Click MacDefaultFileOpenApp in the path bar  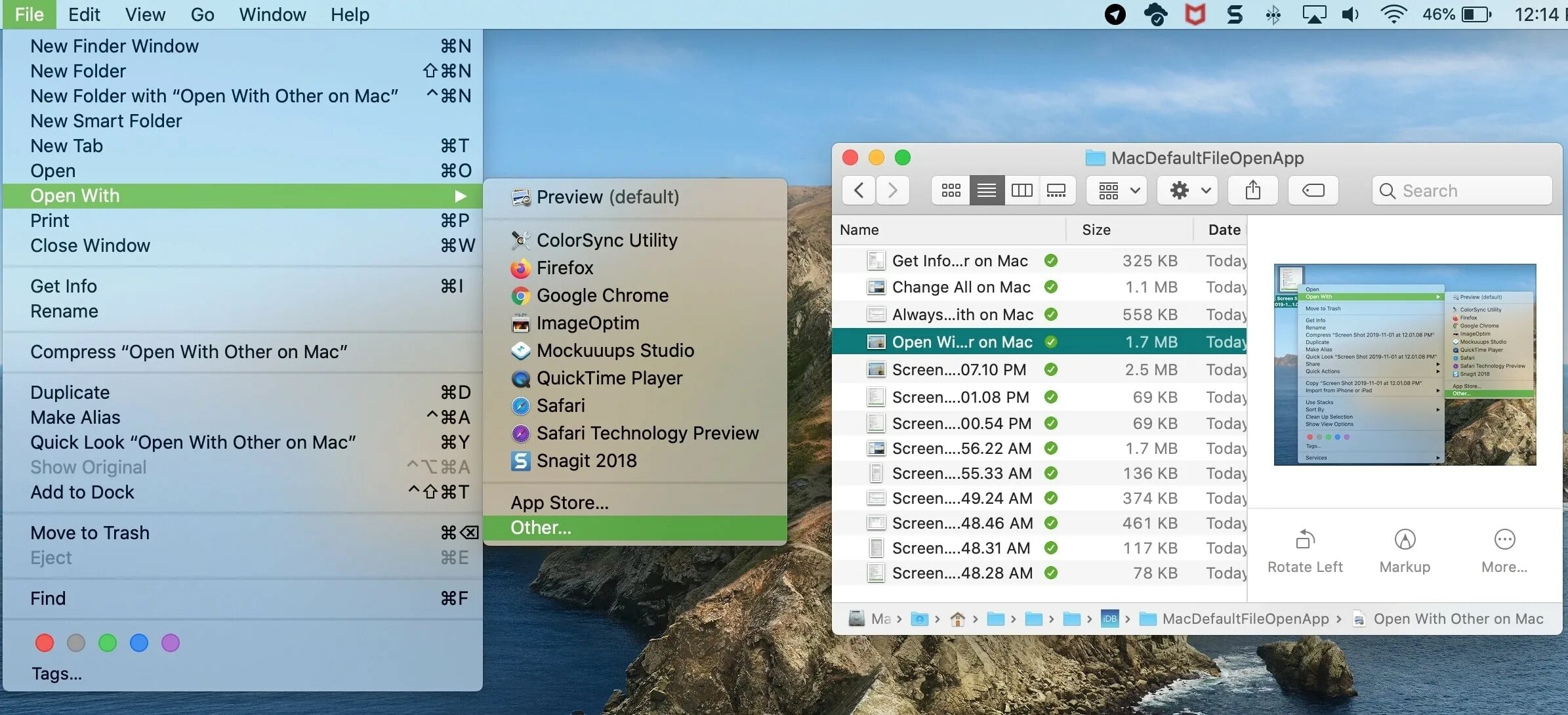click(1234, 619)
